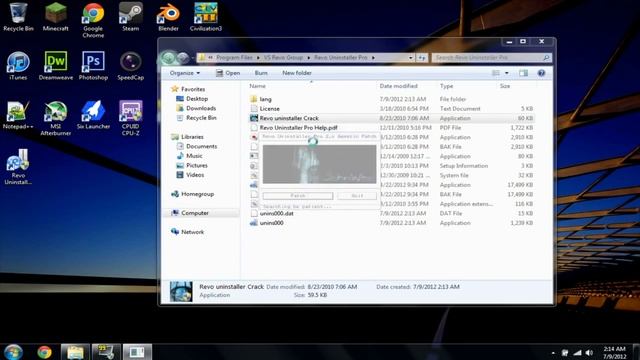Select the Revo Uninstaller desktop shortcut
This screenshot has height=360, width=640.
(x=18, y=167)
